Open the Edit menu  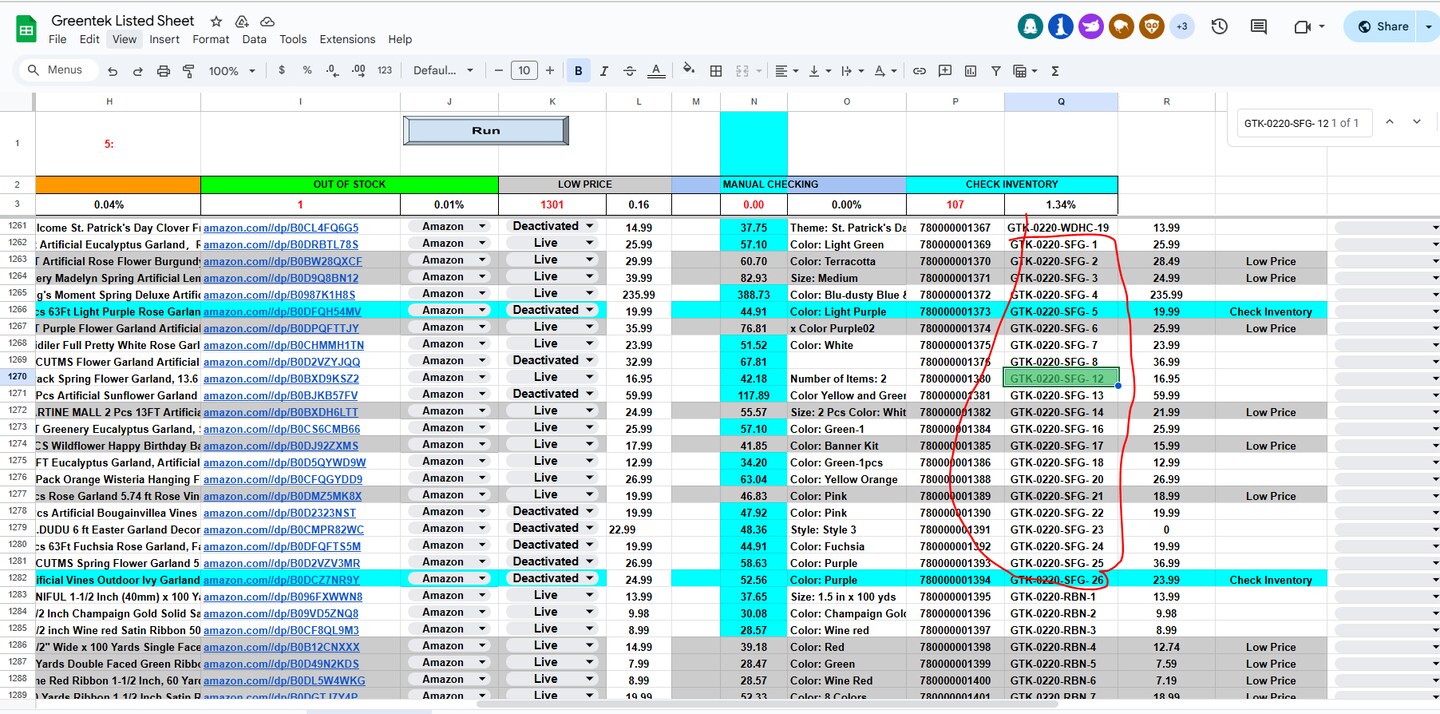pyautogui.click(x=90, y=39)
